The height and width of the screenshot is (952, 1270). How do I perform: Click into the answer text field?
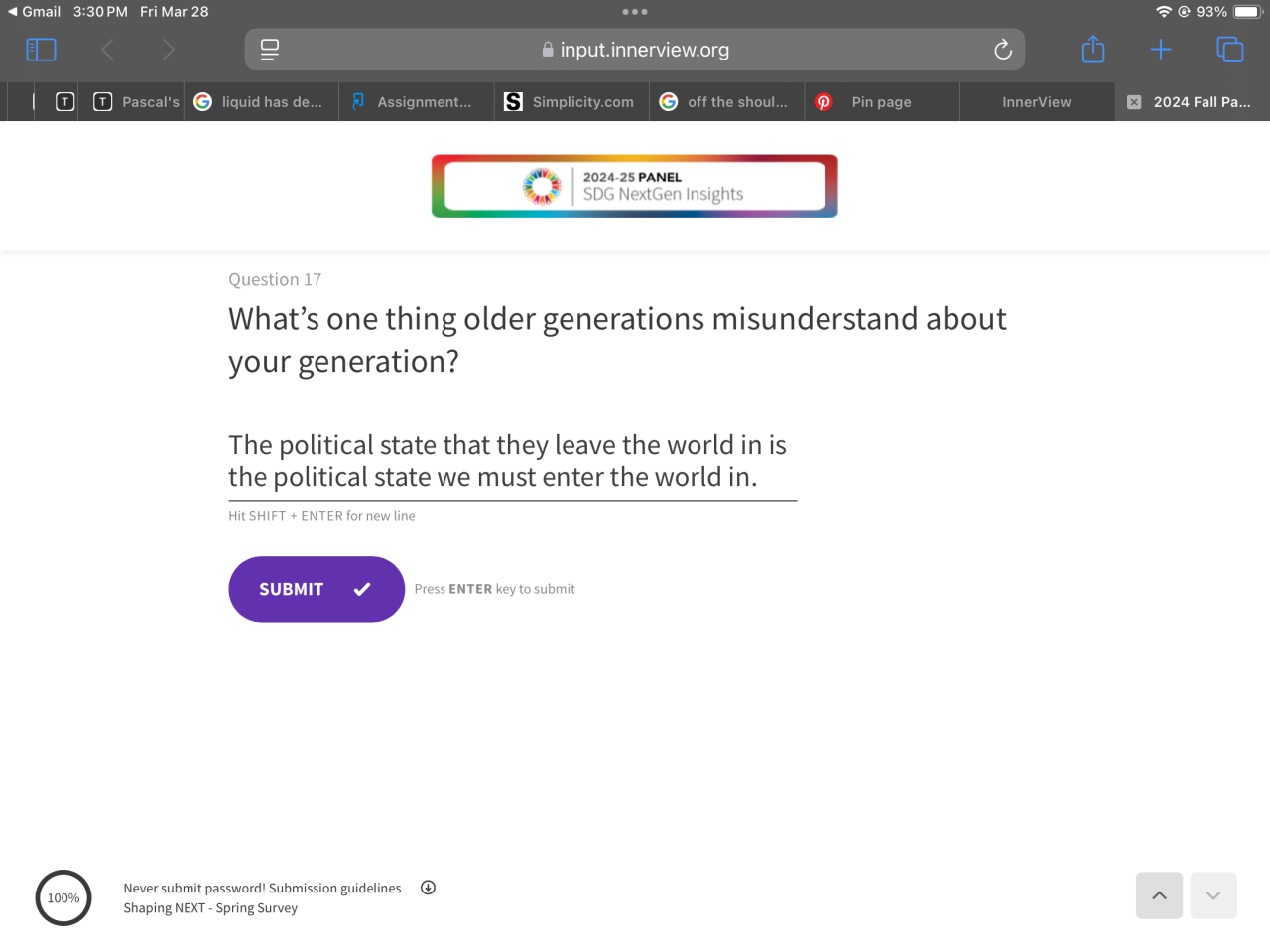point(512,462)
